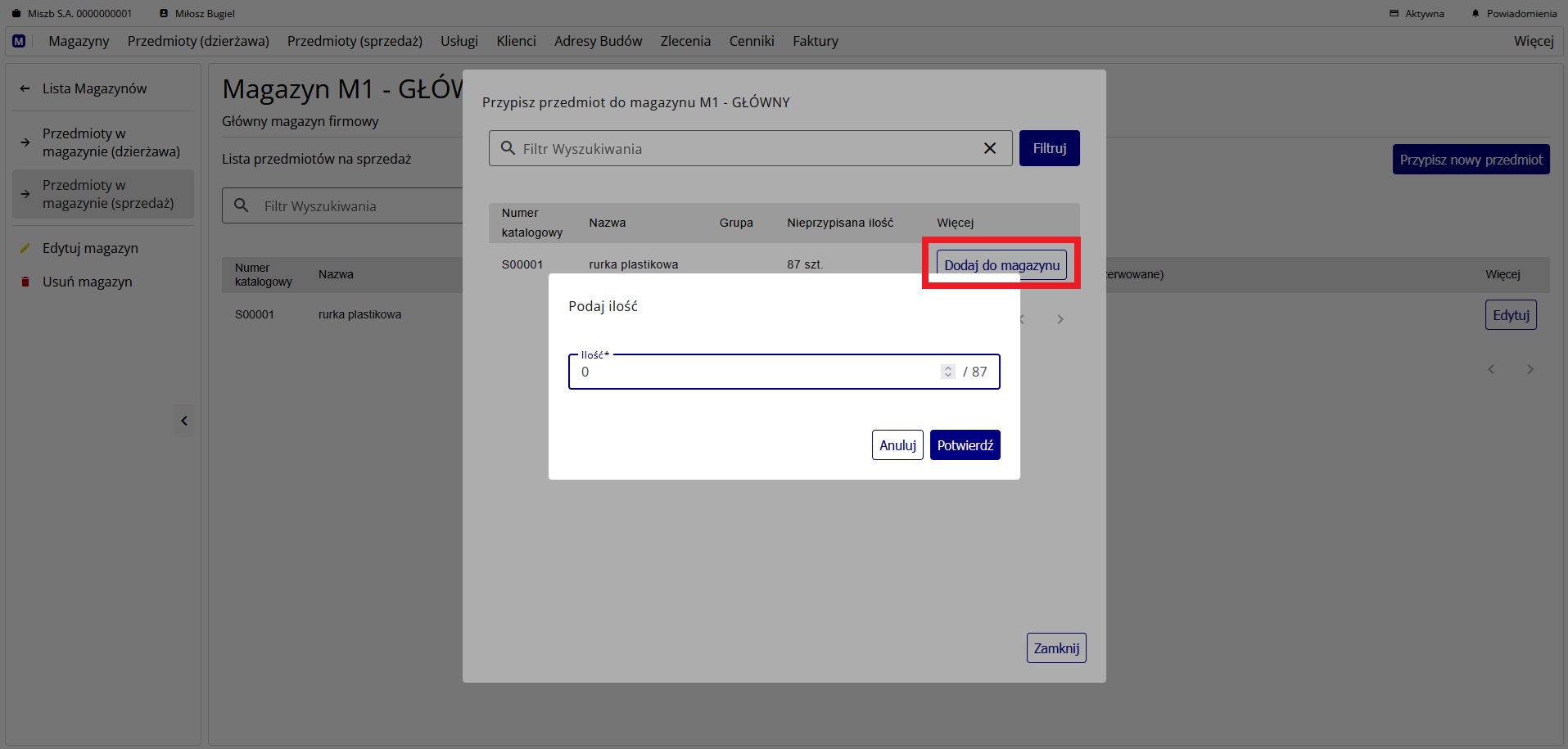
Task: Click the M logo icon in navbar
Action: click(19, 41)
